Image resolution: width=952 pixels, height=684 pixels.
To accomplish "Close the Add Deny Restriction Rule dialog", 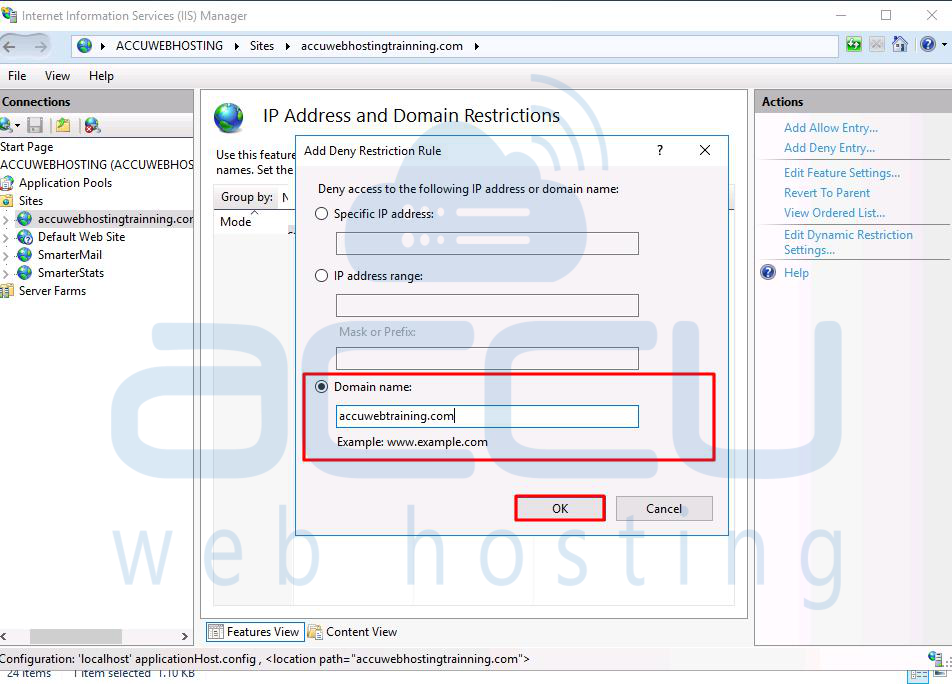I will [705, 150].
